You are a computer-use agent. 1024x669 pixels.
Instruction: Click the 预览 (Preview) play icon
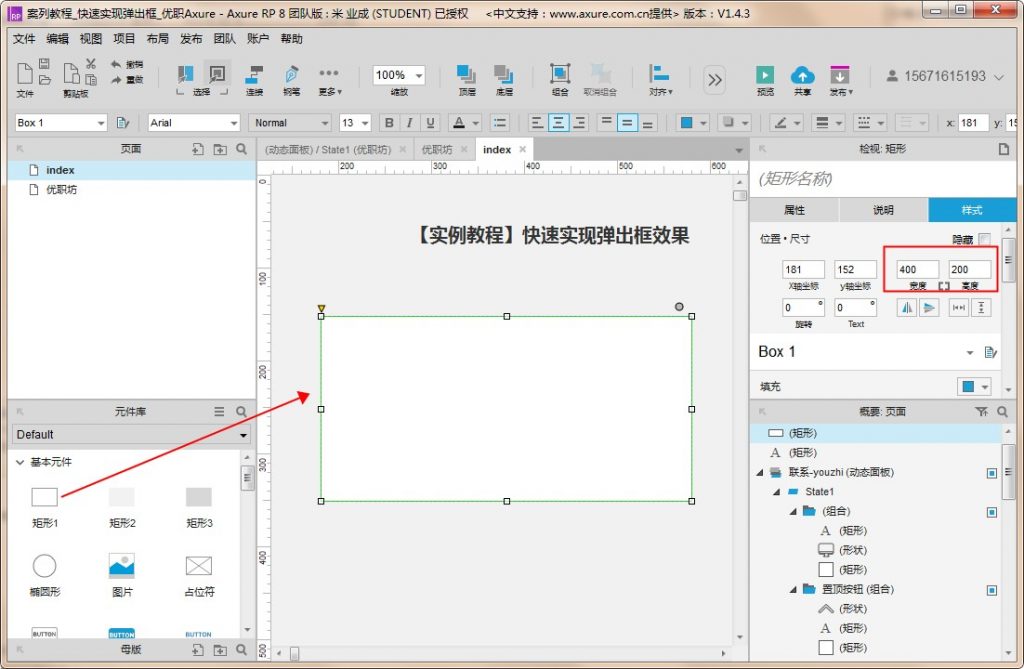[x=765, y=76]
